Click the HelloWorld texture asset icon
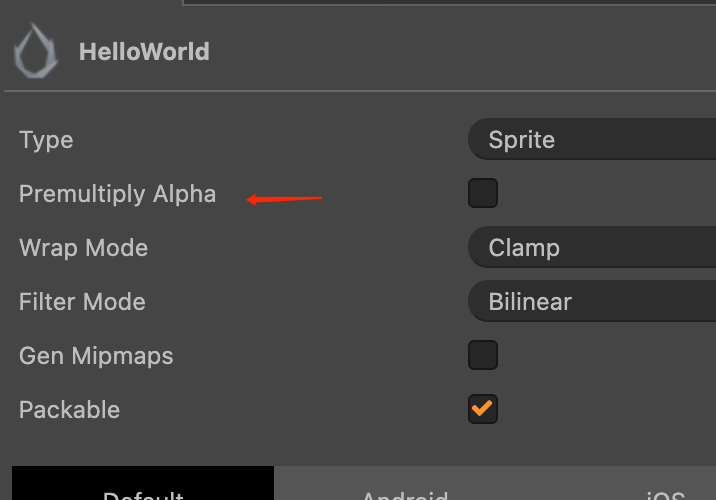Viewport: 716px width, 500px height. [35, 52]
